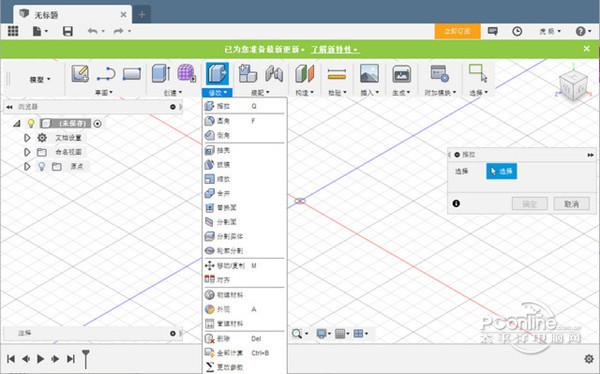Click the Make 3D print icon

click(x=401, y=73)
